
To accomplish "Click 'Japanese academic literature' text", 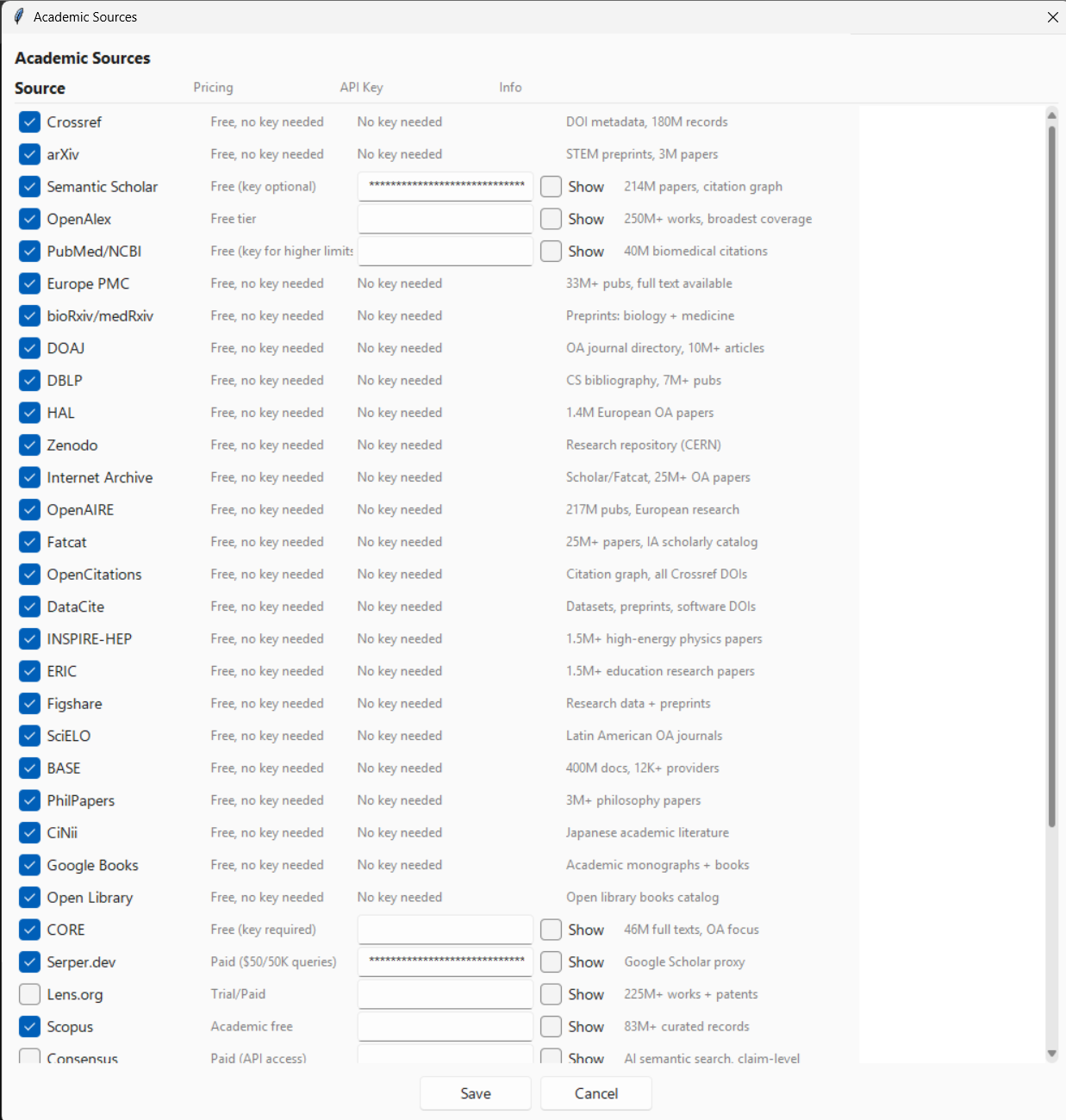I will pos(647,833).
